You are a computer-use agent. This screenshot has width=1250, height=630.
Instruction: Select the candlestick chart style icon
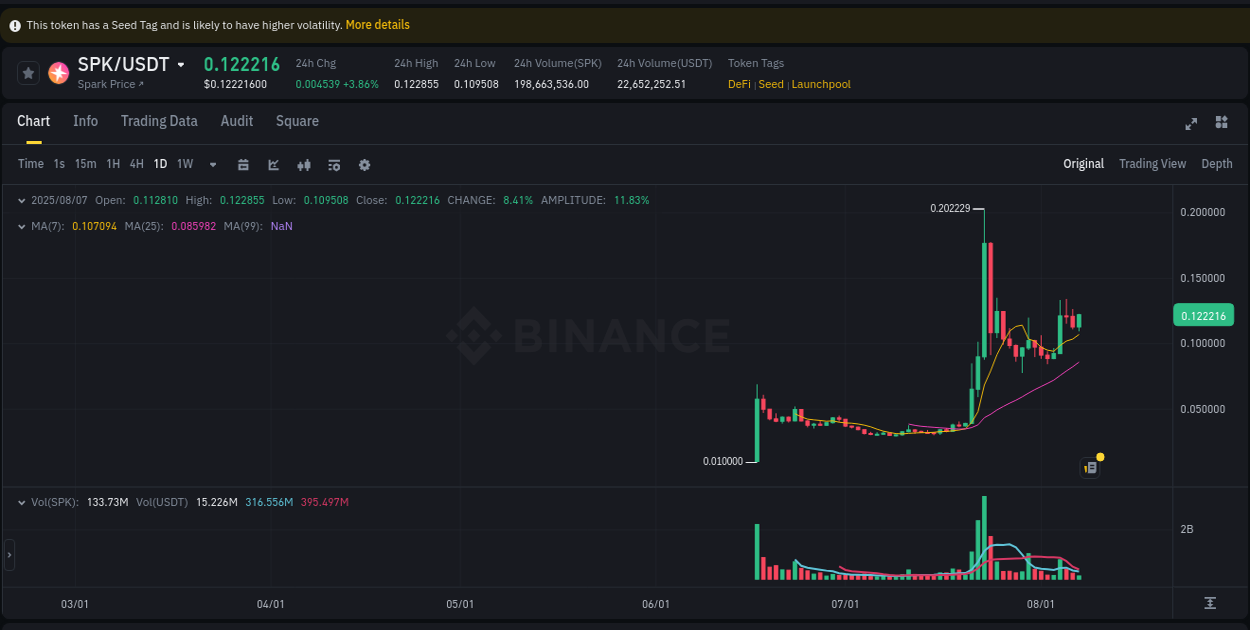[x=304, y=164]
